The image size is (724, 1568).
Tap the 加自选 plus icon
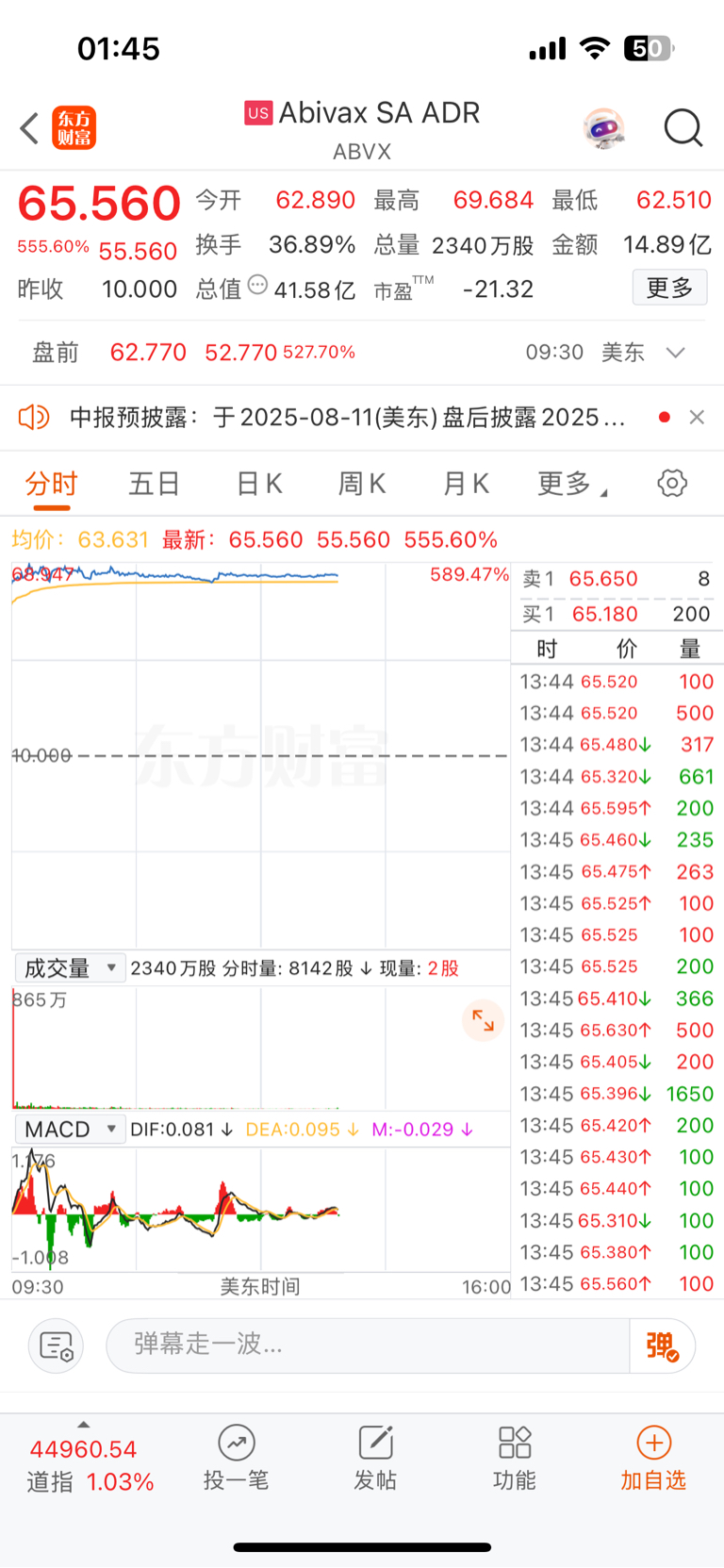654,1443
